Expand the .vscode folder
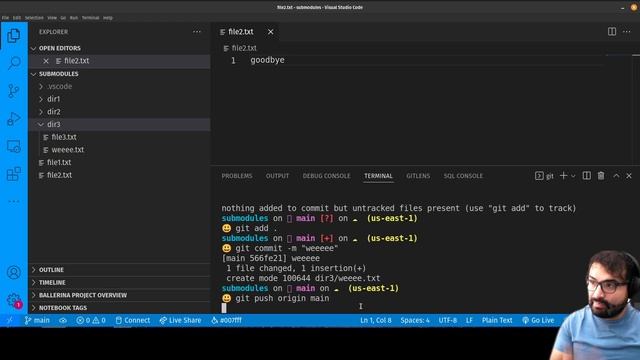Viewport: 640px width, 360px height. click(119, 87)
